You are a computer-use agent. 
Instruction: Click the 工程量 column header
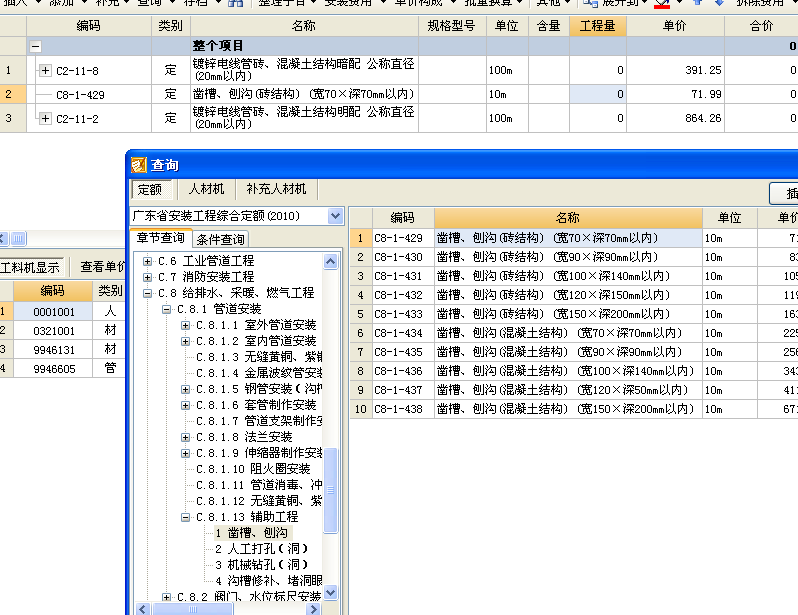pyautogui.click(x=597, y=26)
